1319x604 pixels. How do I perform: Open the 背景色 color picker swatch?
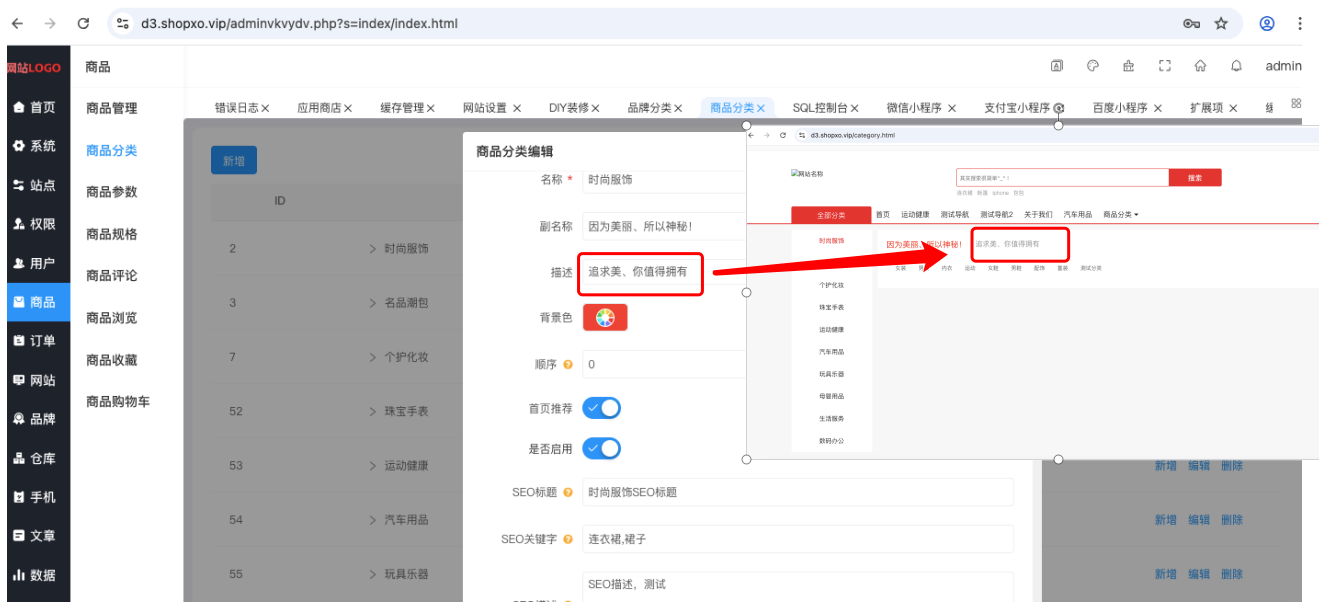[x=605, y=317]
